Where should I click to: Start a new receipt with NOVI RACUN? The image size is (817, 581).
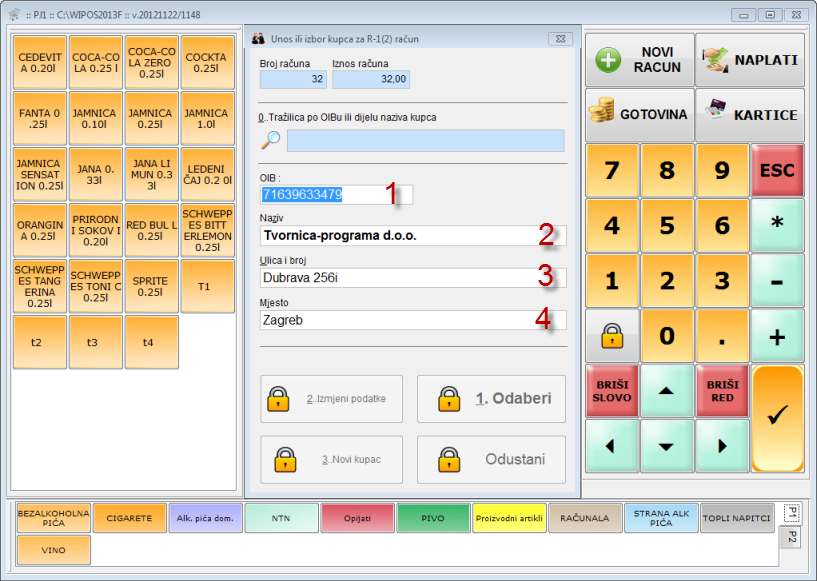640,60
